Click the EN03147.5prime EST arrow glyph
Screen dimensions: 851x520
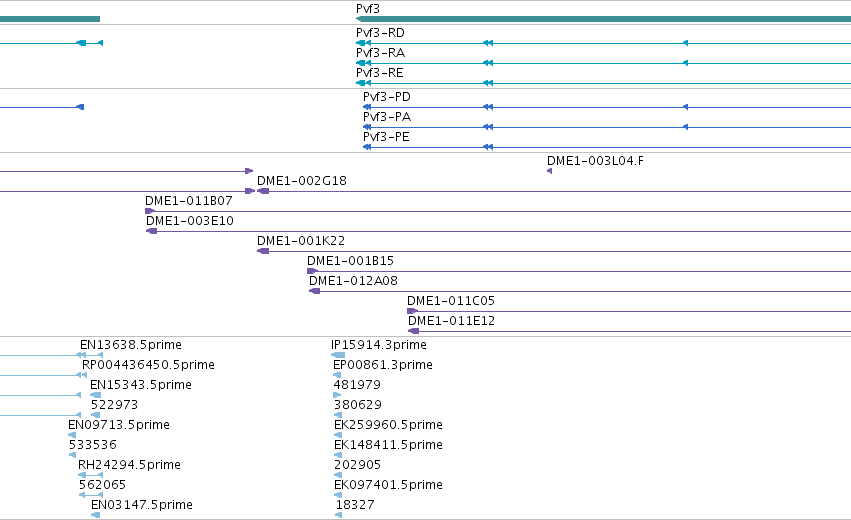tap(96, 515)
